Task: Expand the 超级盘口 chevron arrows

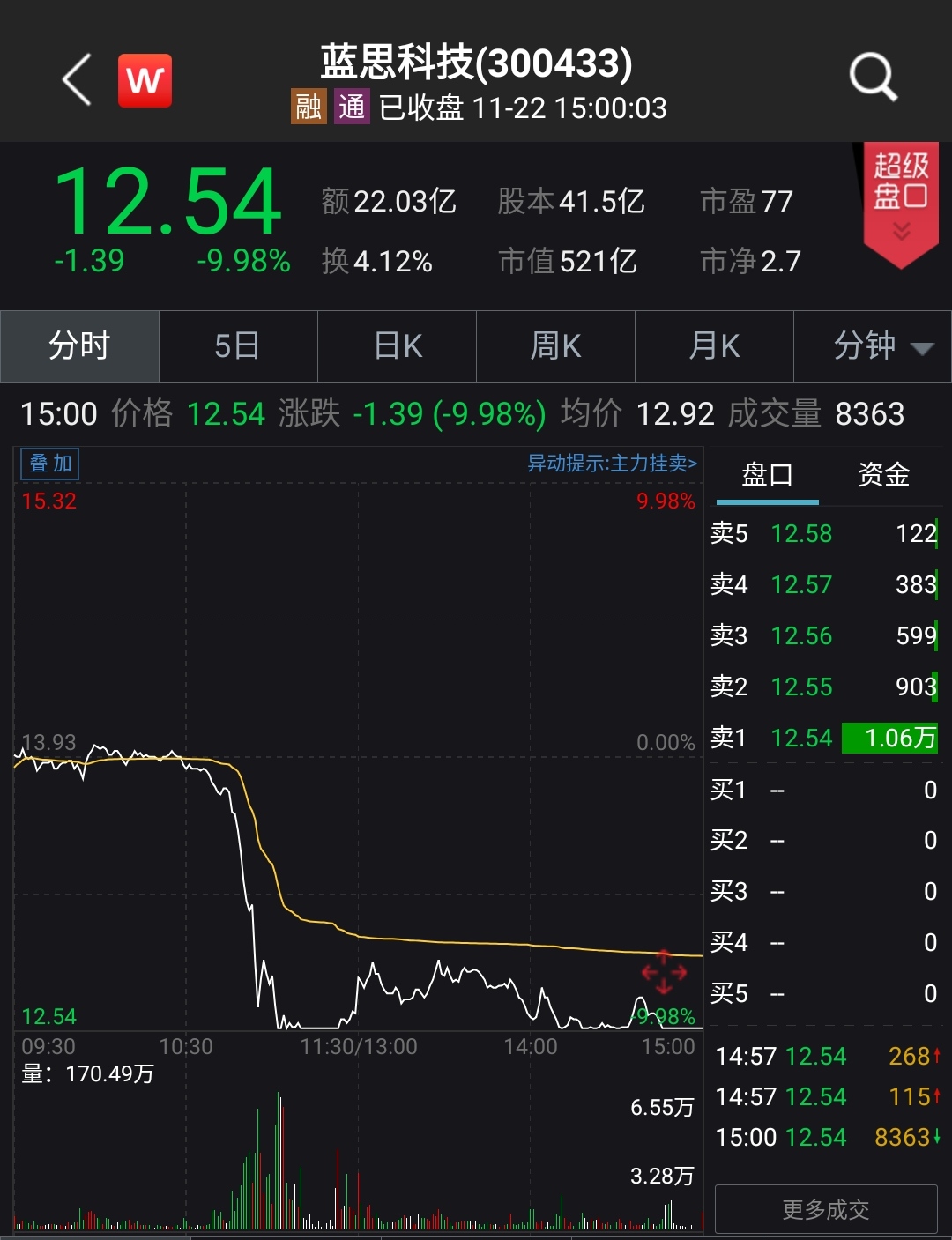Action: [x=901, y=231]
